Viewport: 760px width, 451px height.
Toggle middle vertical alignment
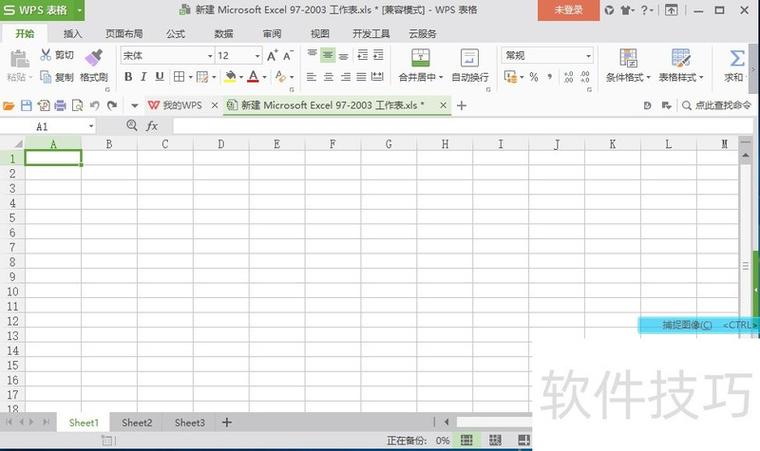[x=328, y=55]
